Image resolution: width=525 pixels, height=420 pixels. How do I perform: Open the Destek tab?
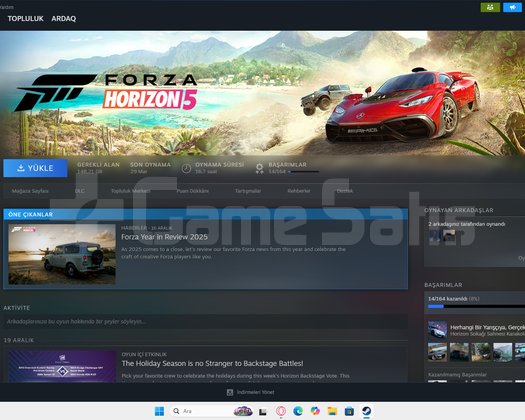[x=345, y=191]
